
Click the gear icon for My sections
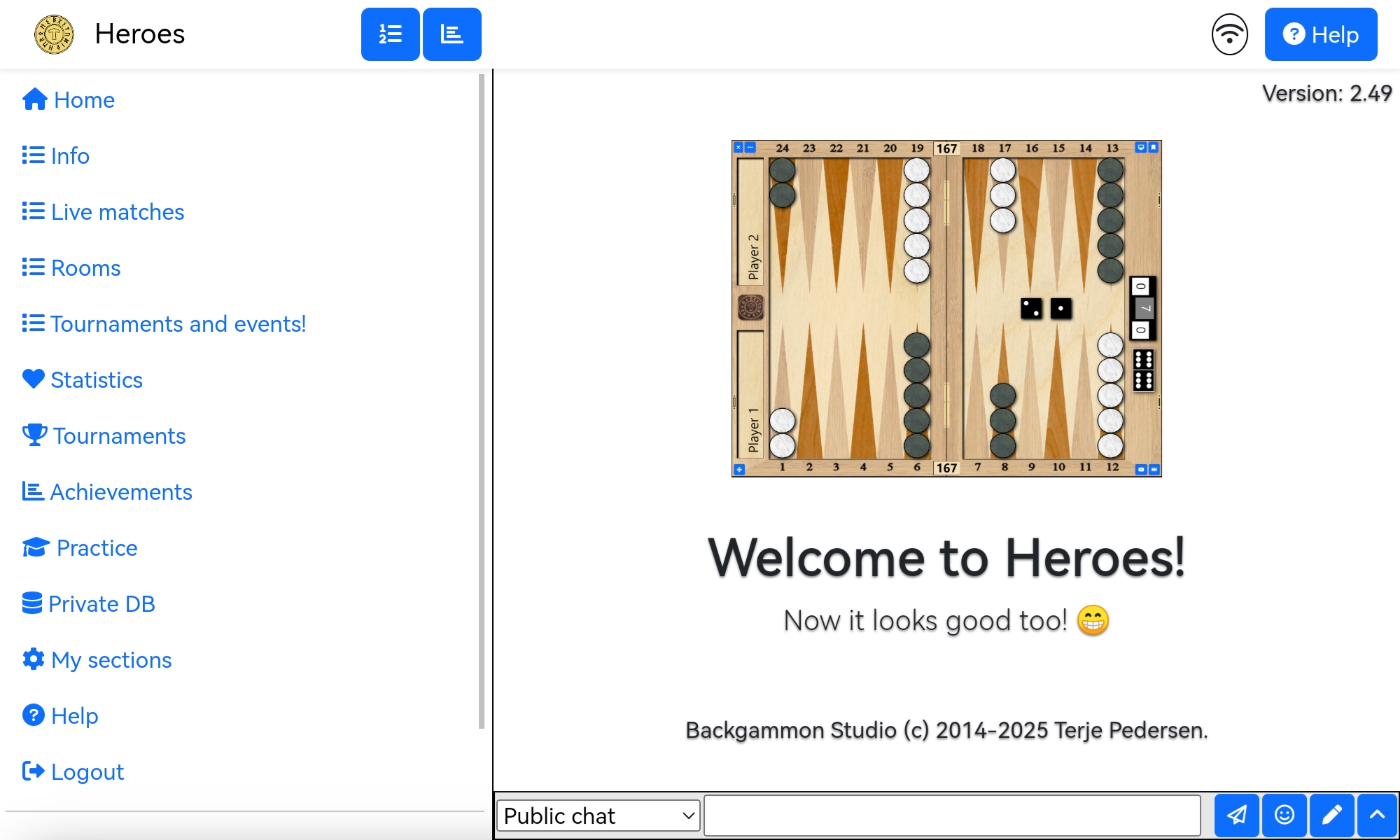click(x=34, y=659)
